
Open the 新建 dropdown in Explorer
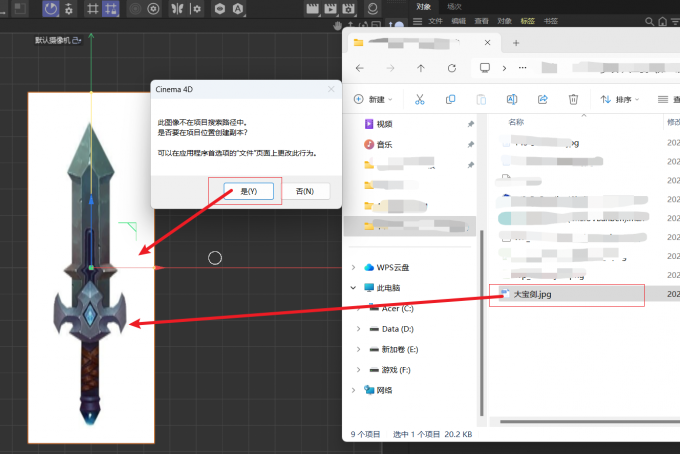373,99
